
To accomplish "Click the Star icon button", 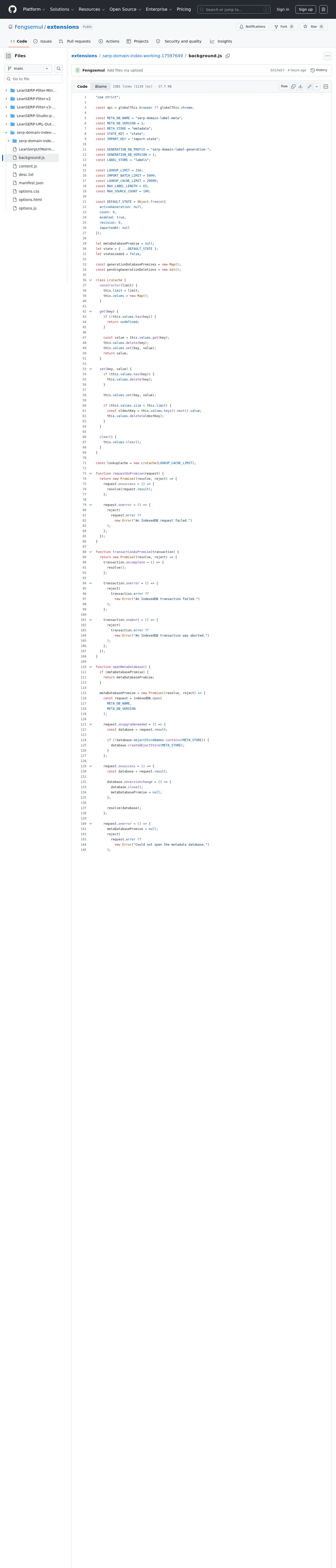I will (313, 27).
